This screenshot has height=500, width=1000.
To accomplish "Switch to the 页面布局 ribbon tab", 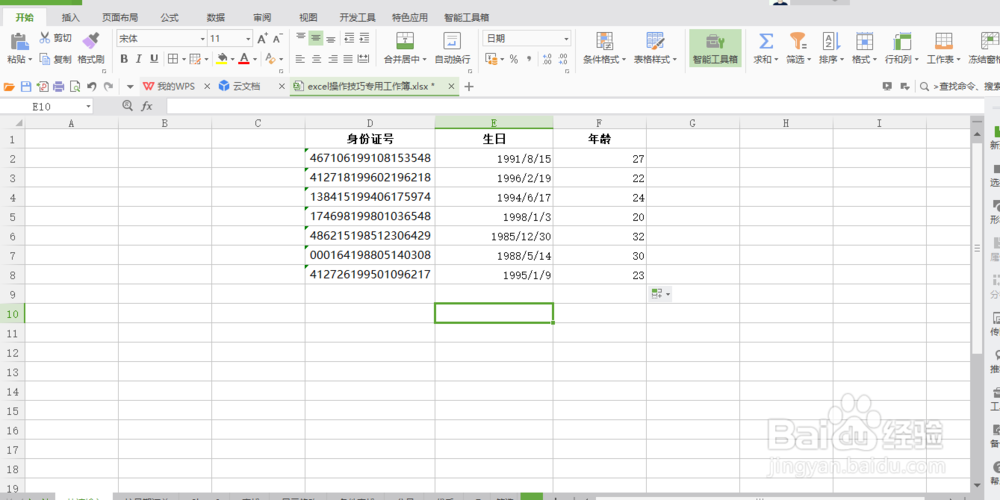I will click(x=121, y=17).
